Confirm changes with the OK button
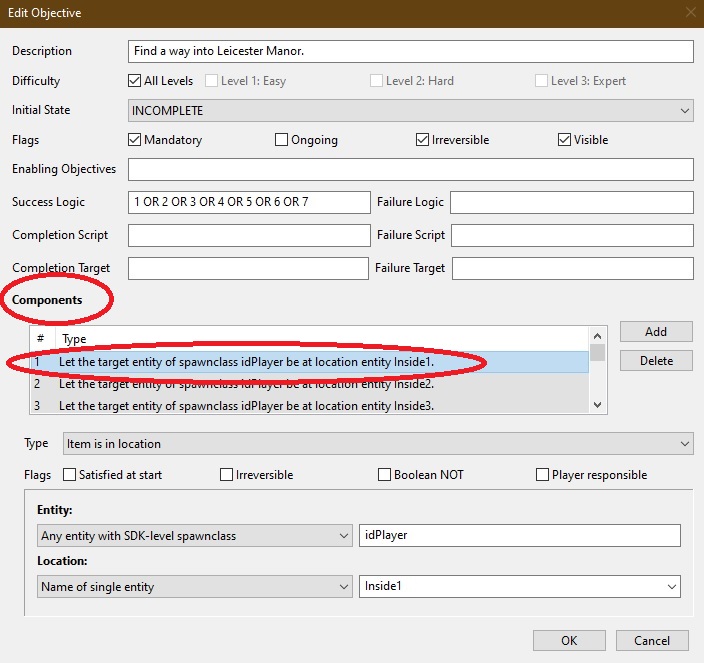The width and height of the screenshot is (704, 663). pyautogui.click(x=569, y=641)
